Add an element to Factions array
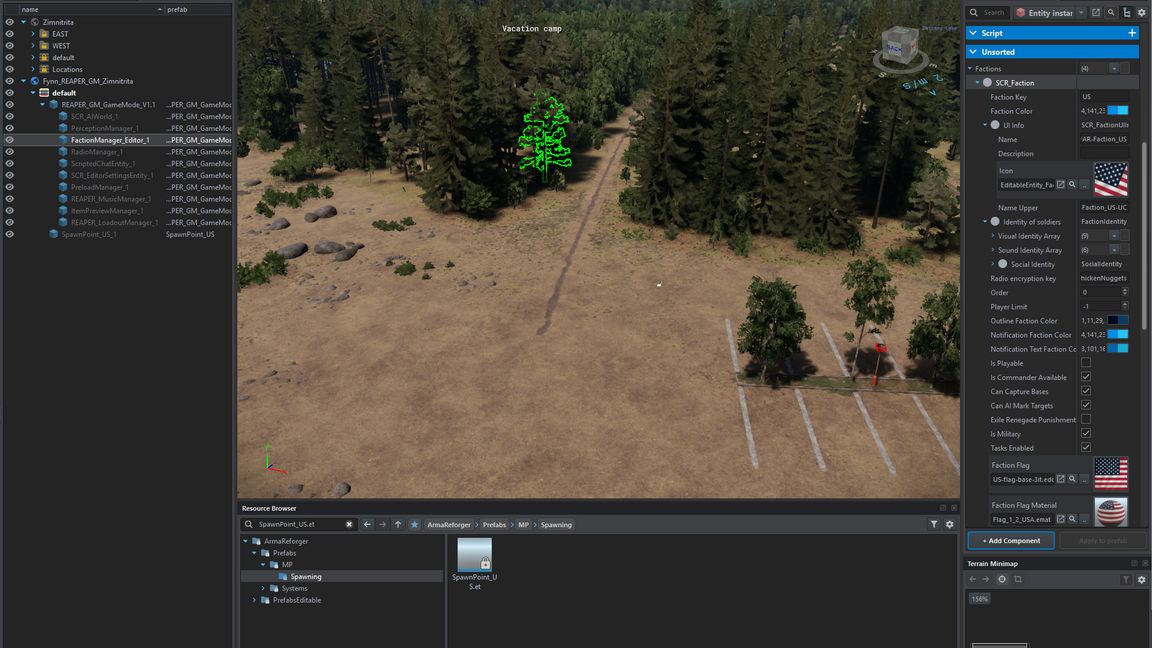The image size is (1152, 648). pos(1114,68)
